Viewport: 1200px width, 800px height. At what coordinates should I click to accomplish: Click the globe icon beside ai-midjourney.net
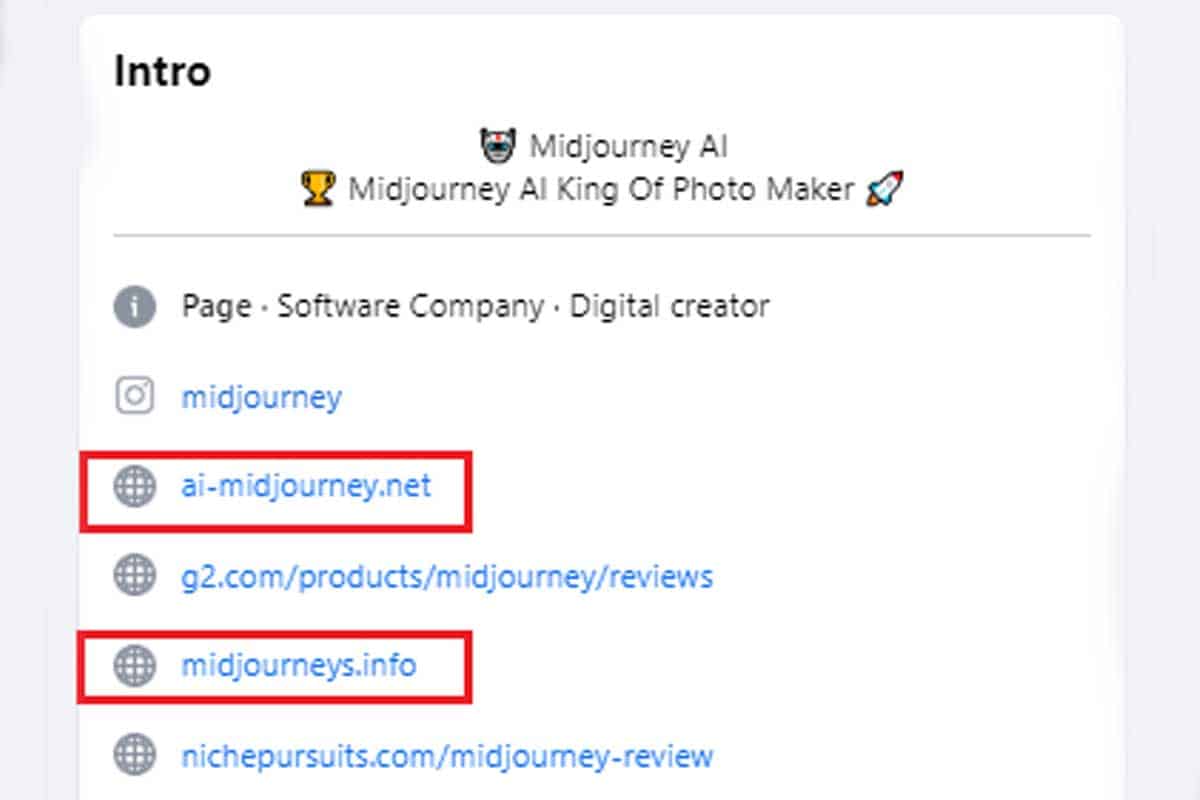point(134,487)
